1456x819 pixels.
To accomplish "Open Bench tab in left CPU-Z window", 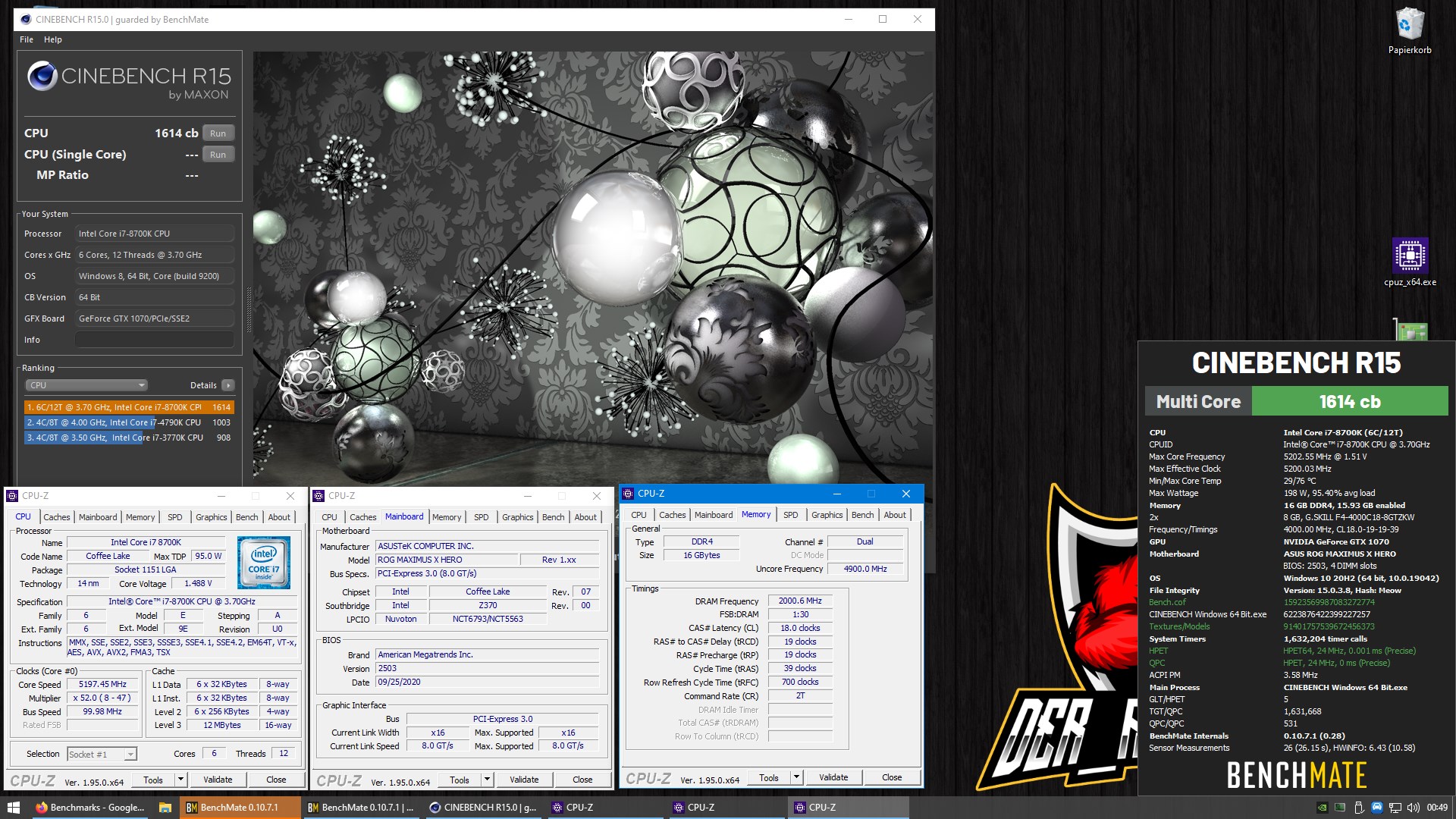I will pyautogui.click(x=247, y=517).
